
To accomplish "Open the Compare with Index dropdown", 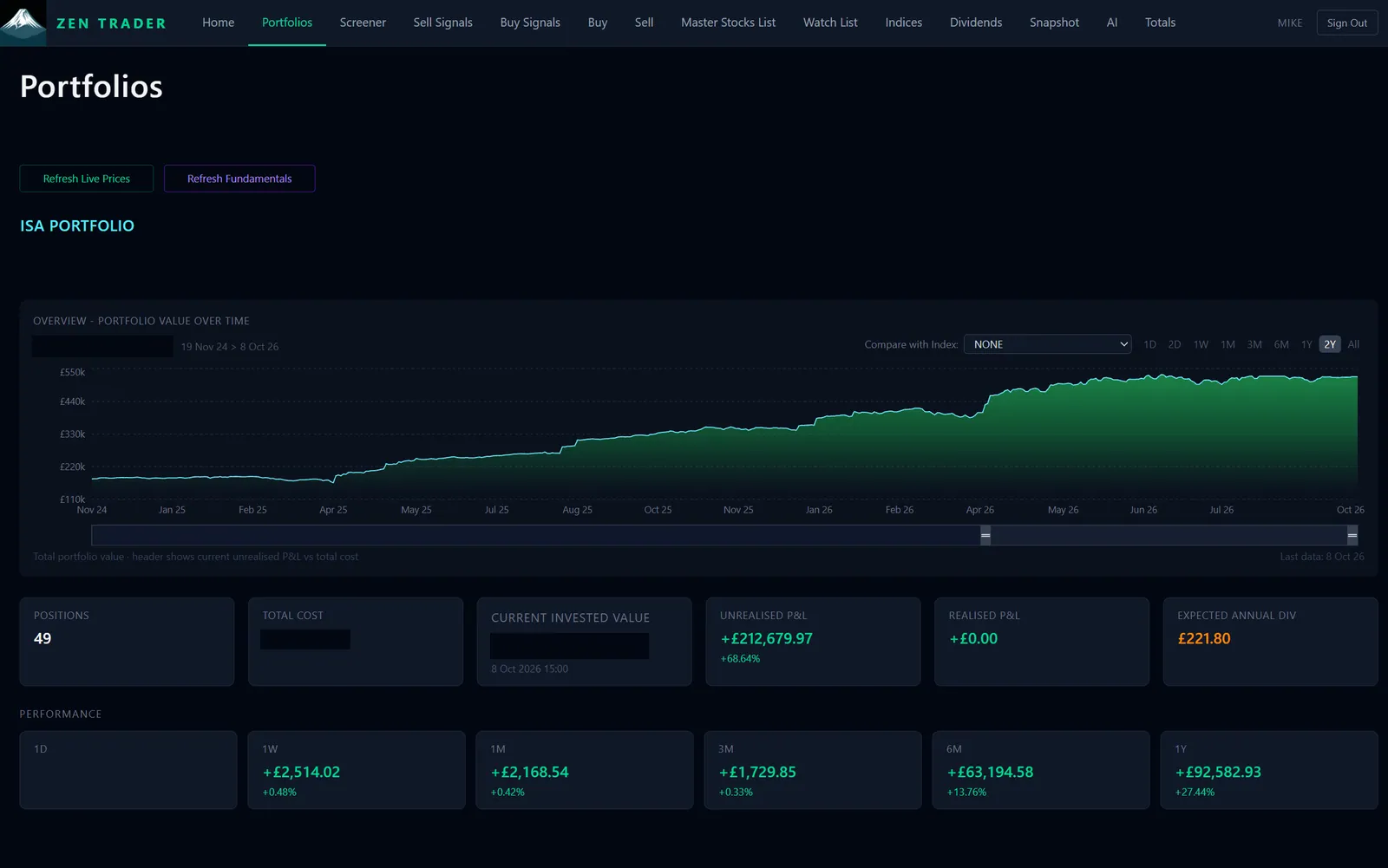I will 1048,344.
